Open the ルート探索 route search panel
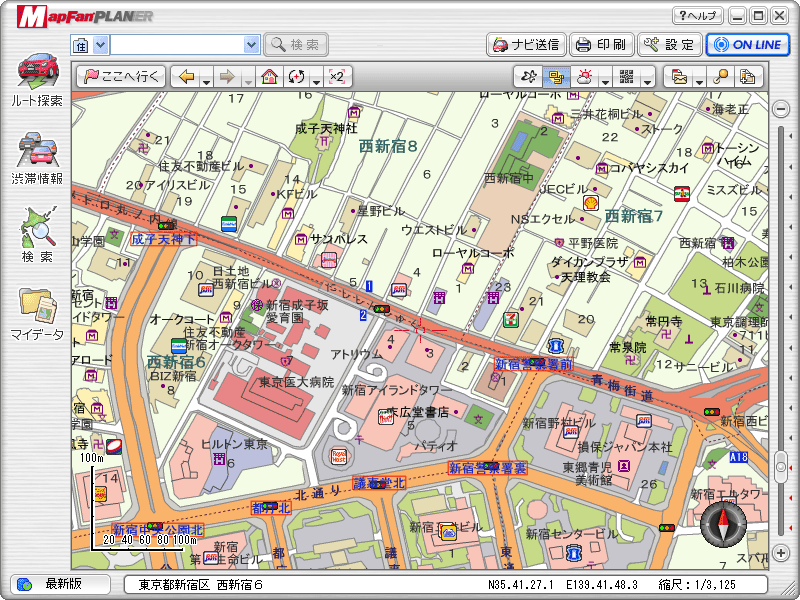Screen dimensions: 800x600 (37, 80)
